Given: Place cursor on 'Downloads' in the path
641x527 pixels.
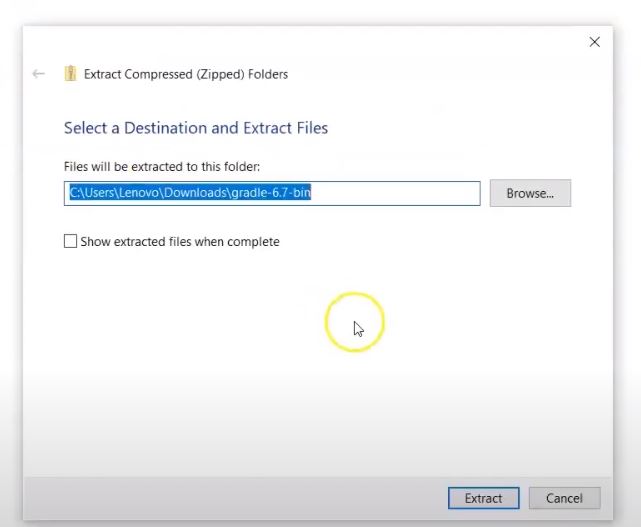Looking at the screenshot, I should click(195, 192).
